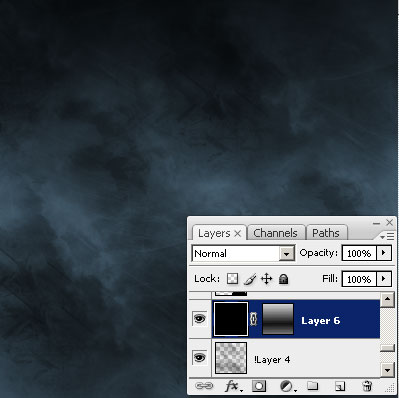
Task: Switch to the Paths tab
Action: (326, 233)
